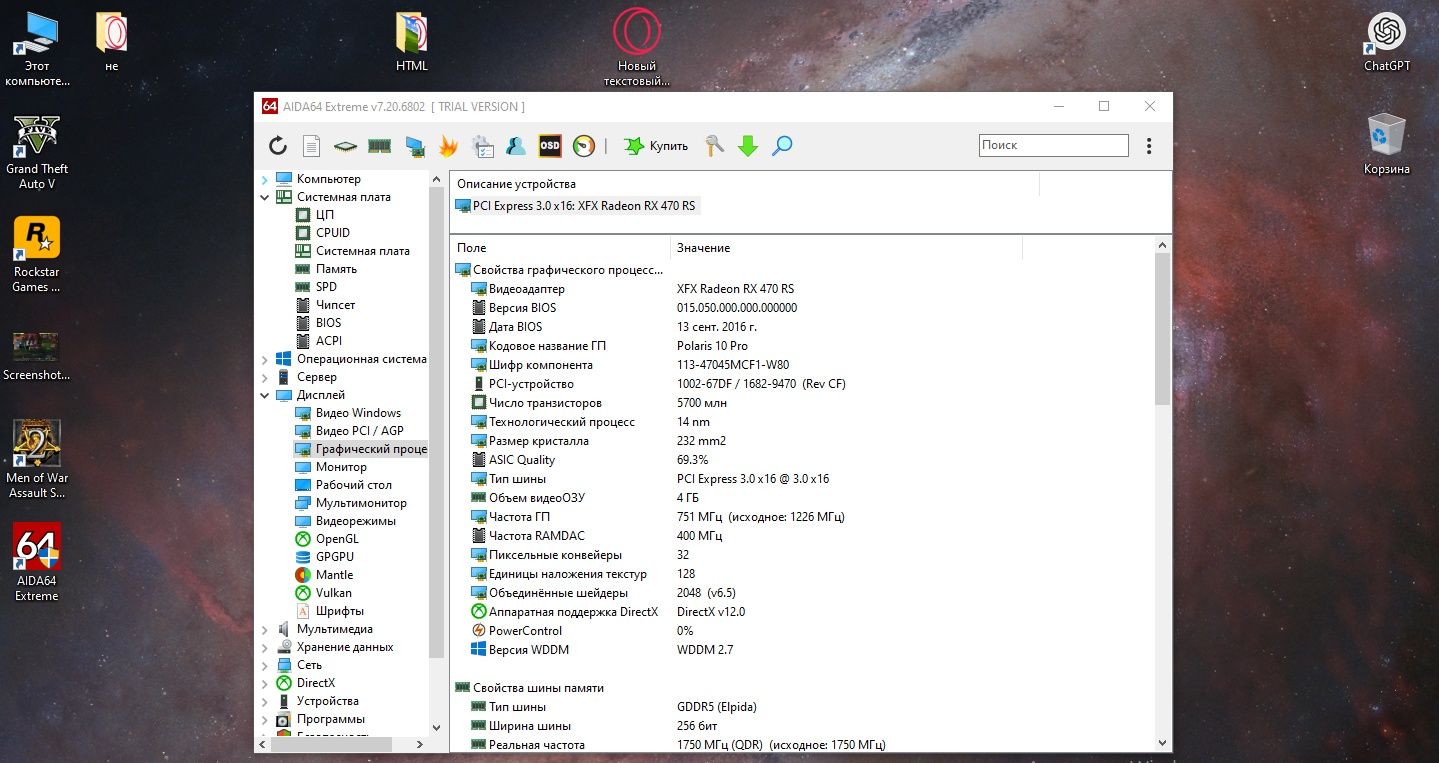The height and width of the screenshot is (763, 1439).
Task: Expand the Мультимедиа tree node
Action: pyautogui.click(x=264, y=629)
